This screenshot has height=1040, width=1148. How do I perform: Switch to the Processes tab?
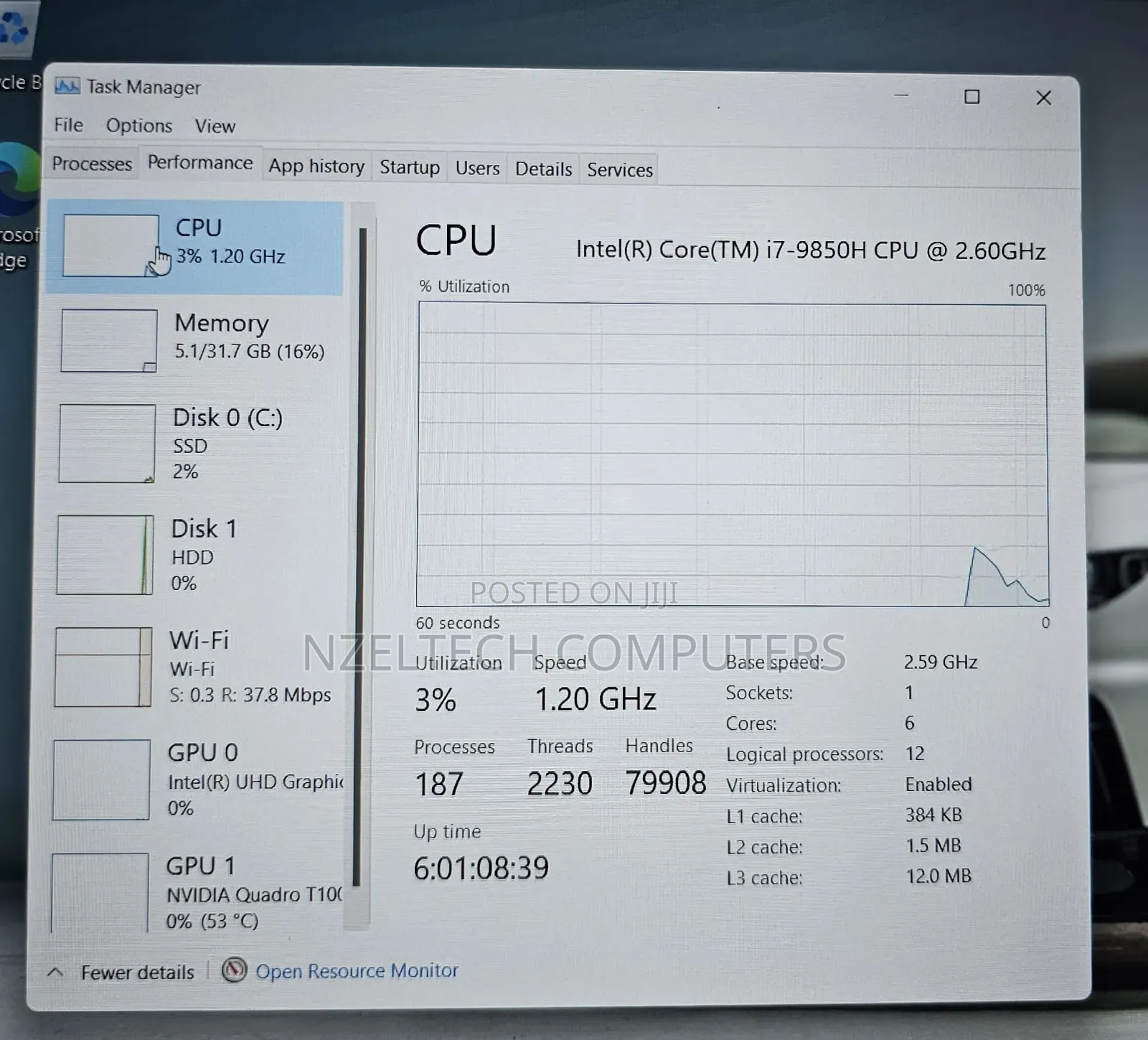92,164
